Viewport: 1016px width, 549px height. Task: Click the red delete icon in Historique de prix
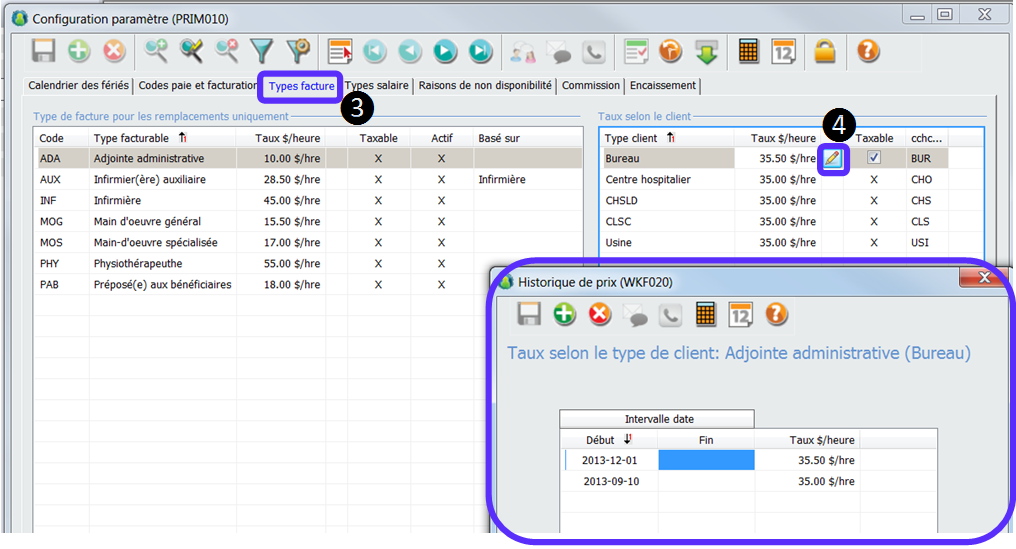point(599,315)
